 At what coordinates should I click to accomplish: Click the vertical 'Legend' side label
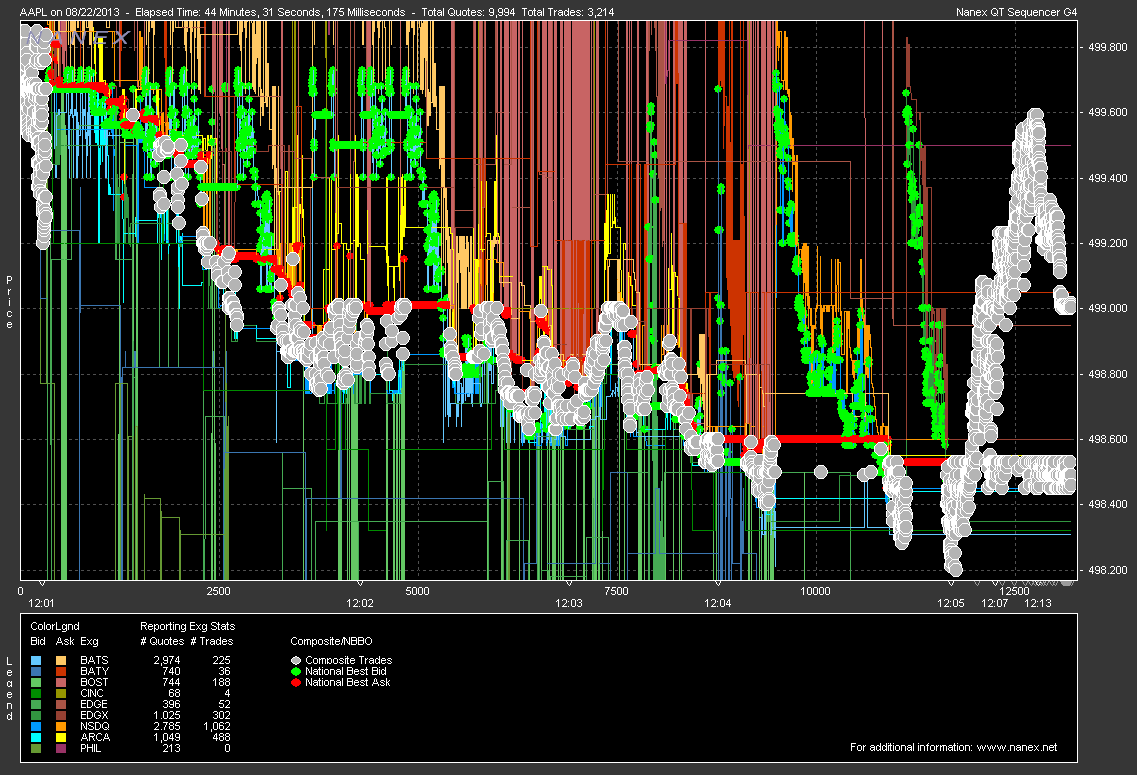click(9, 688)
